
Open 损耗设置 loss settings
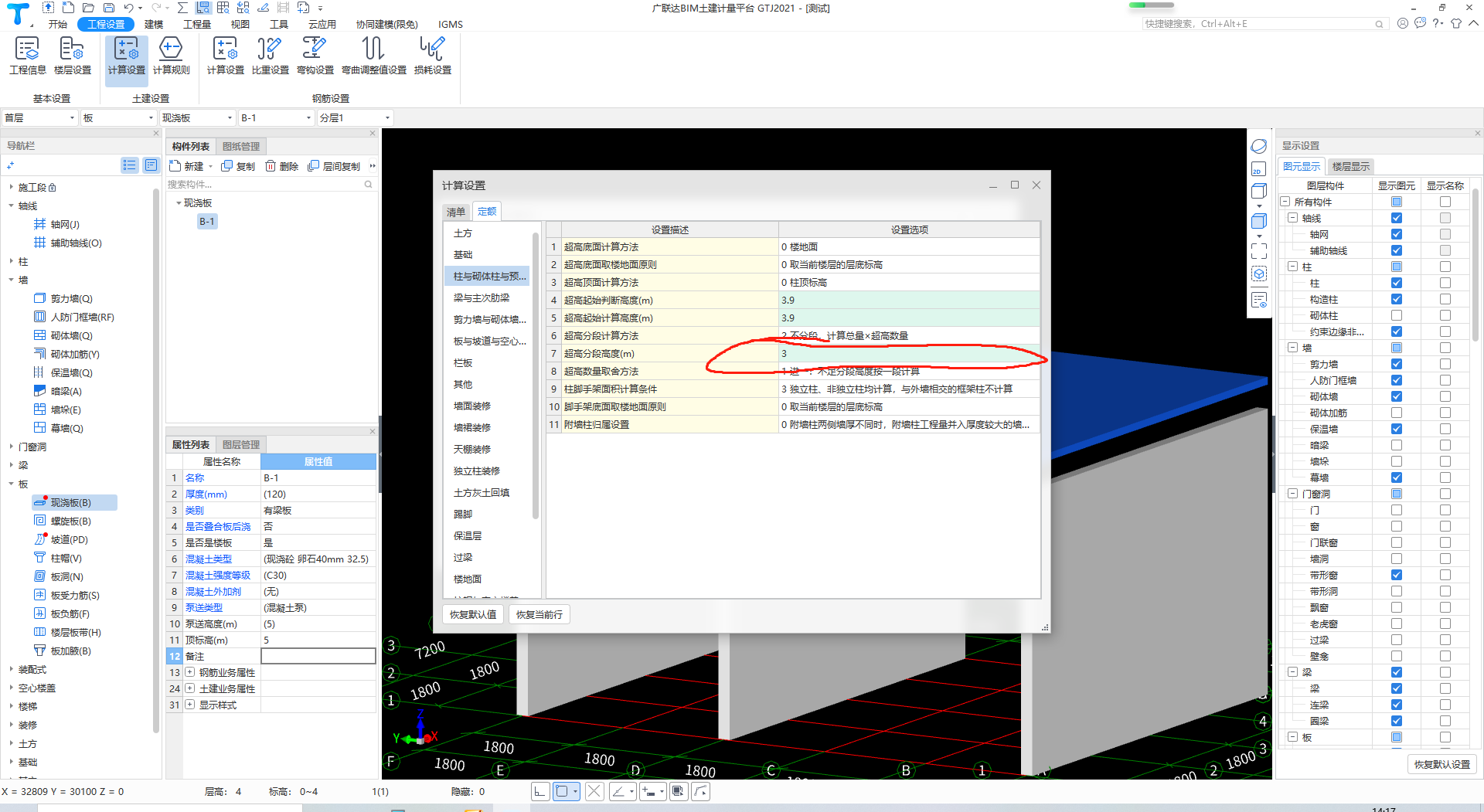(x=432, y=56)
